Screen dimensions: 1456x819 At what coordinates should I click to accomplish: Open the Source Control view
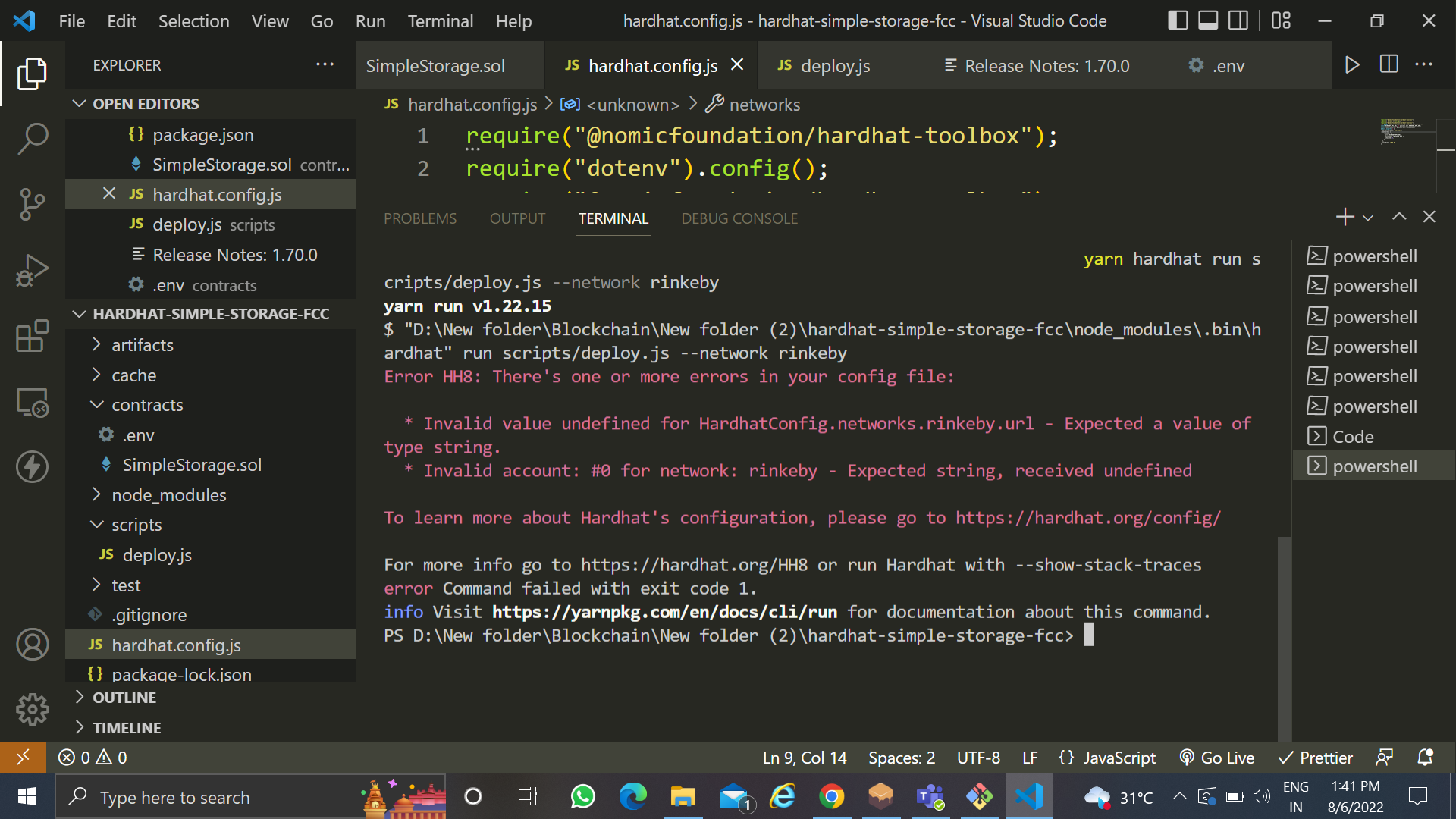pyautogui.click(x=32, y=205)
